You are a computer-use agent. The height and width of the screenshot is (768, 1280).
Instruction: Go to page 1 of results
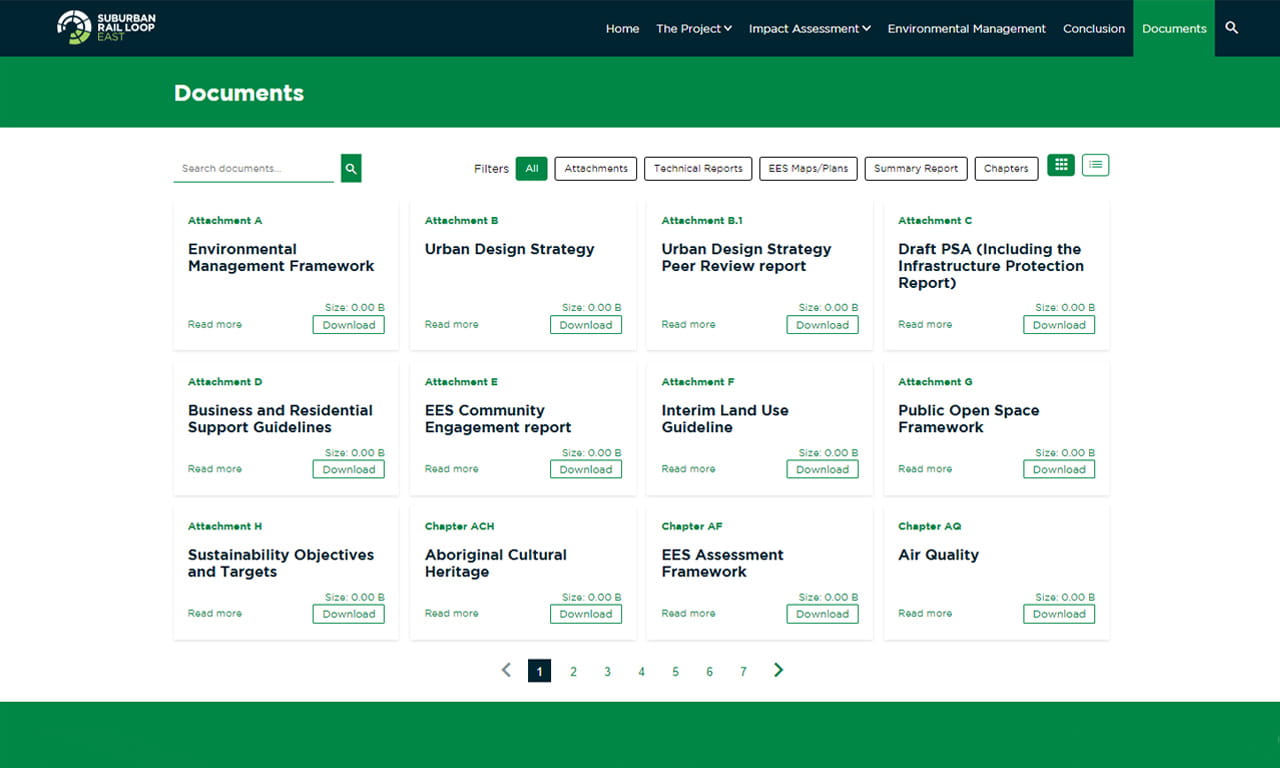click(x=539, y=671)
